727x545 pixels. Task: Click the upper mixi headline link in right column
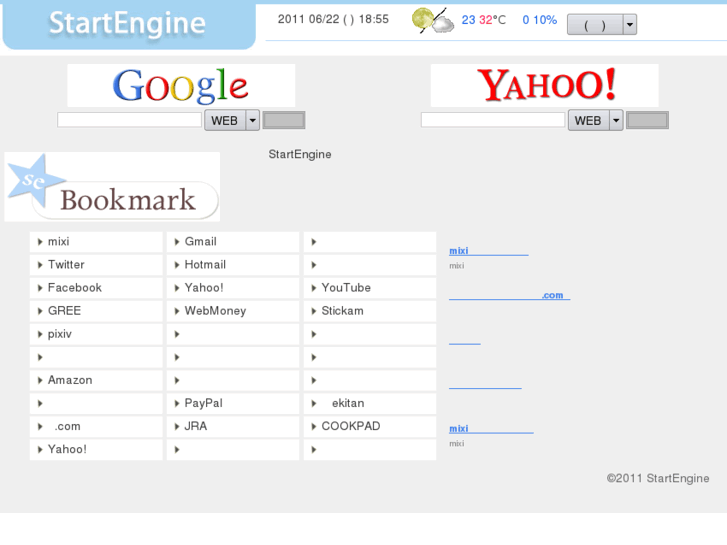pyautogui.click(x=489, y=251)
